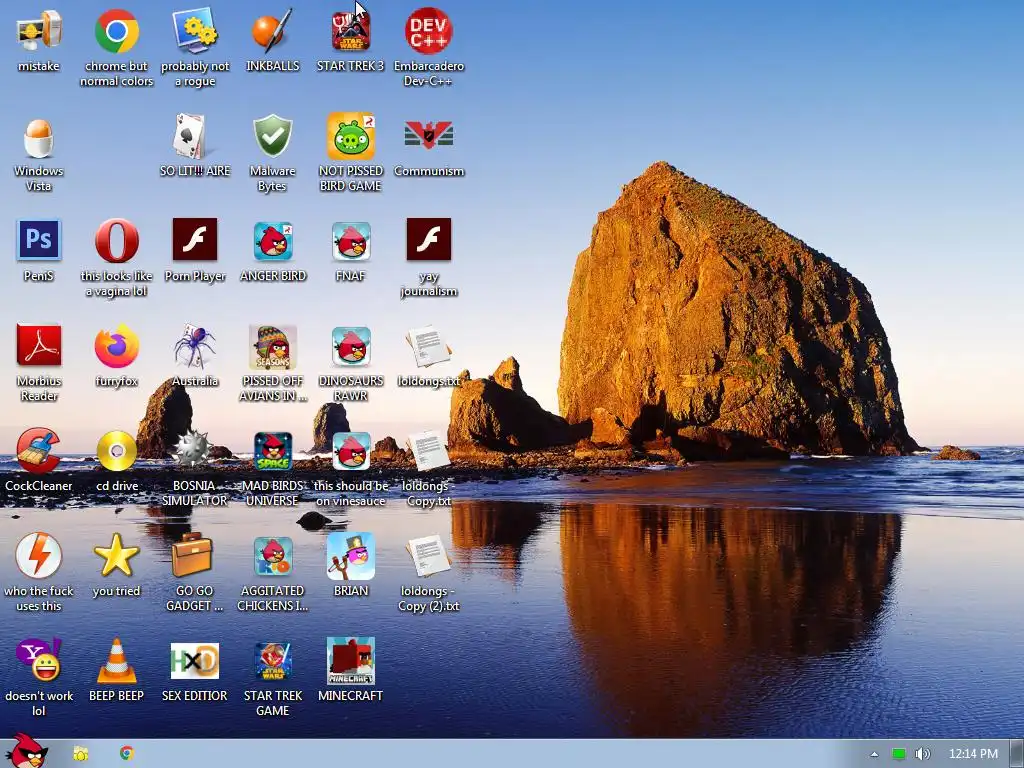
Task: Open the 'SO LIT!!! AIRE' card game icon
Action: tap(191, 136)
